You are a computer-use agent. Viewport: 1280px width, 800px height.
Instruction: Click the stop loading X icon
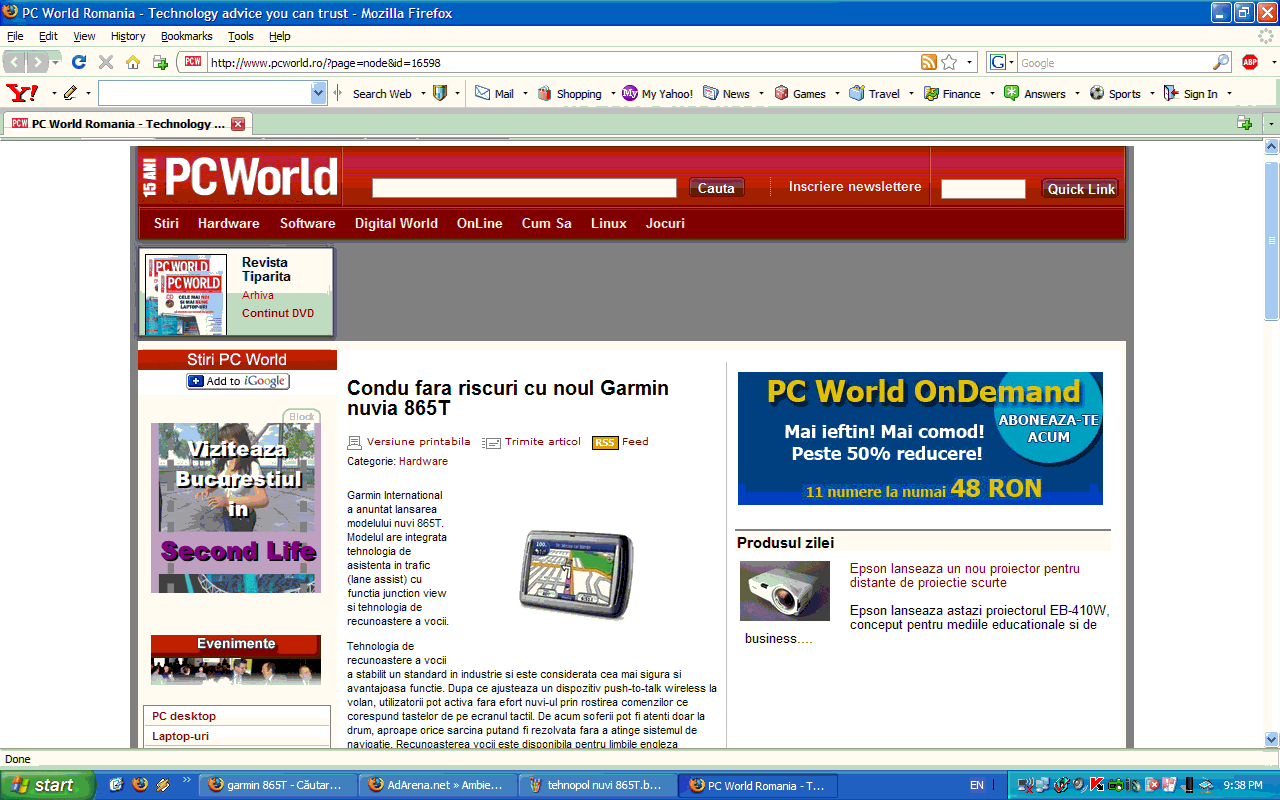(x=106, y=62)
